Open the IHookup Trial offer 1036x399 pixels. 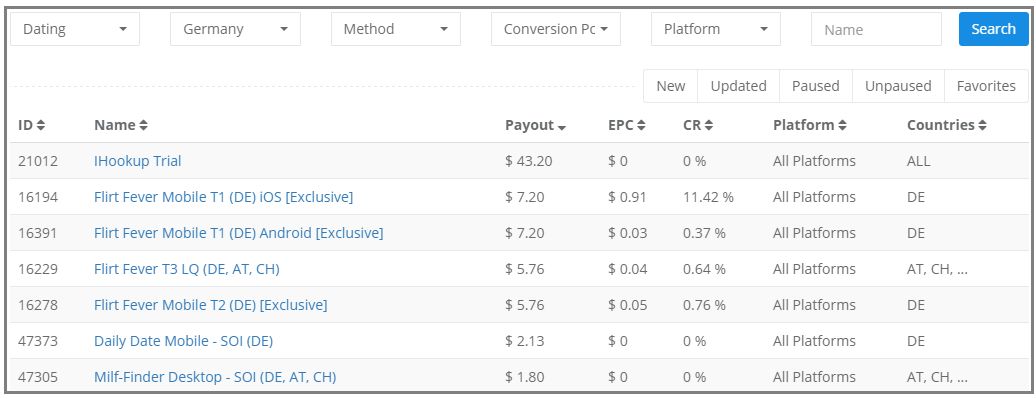tap(137, 161)
